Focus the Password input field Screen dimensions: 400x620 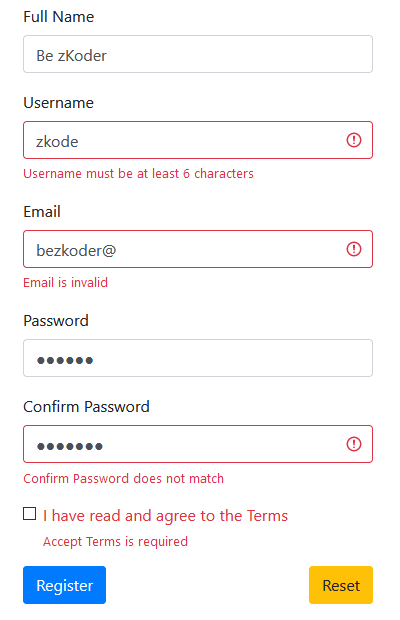(x=198, y=358)
